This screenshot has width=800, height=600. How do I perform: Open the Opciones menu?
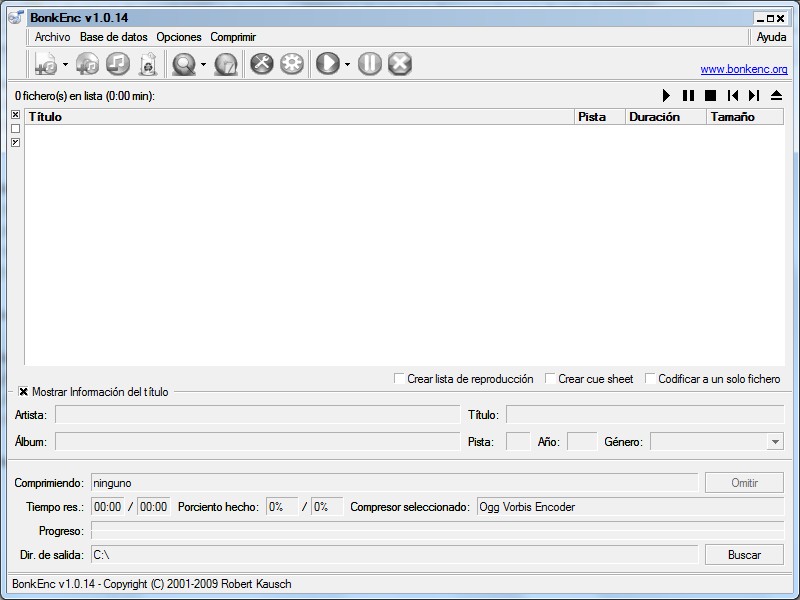[x=179, y=37]
